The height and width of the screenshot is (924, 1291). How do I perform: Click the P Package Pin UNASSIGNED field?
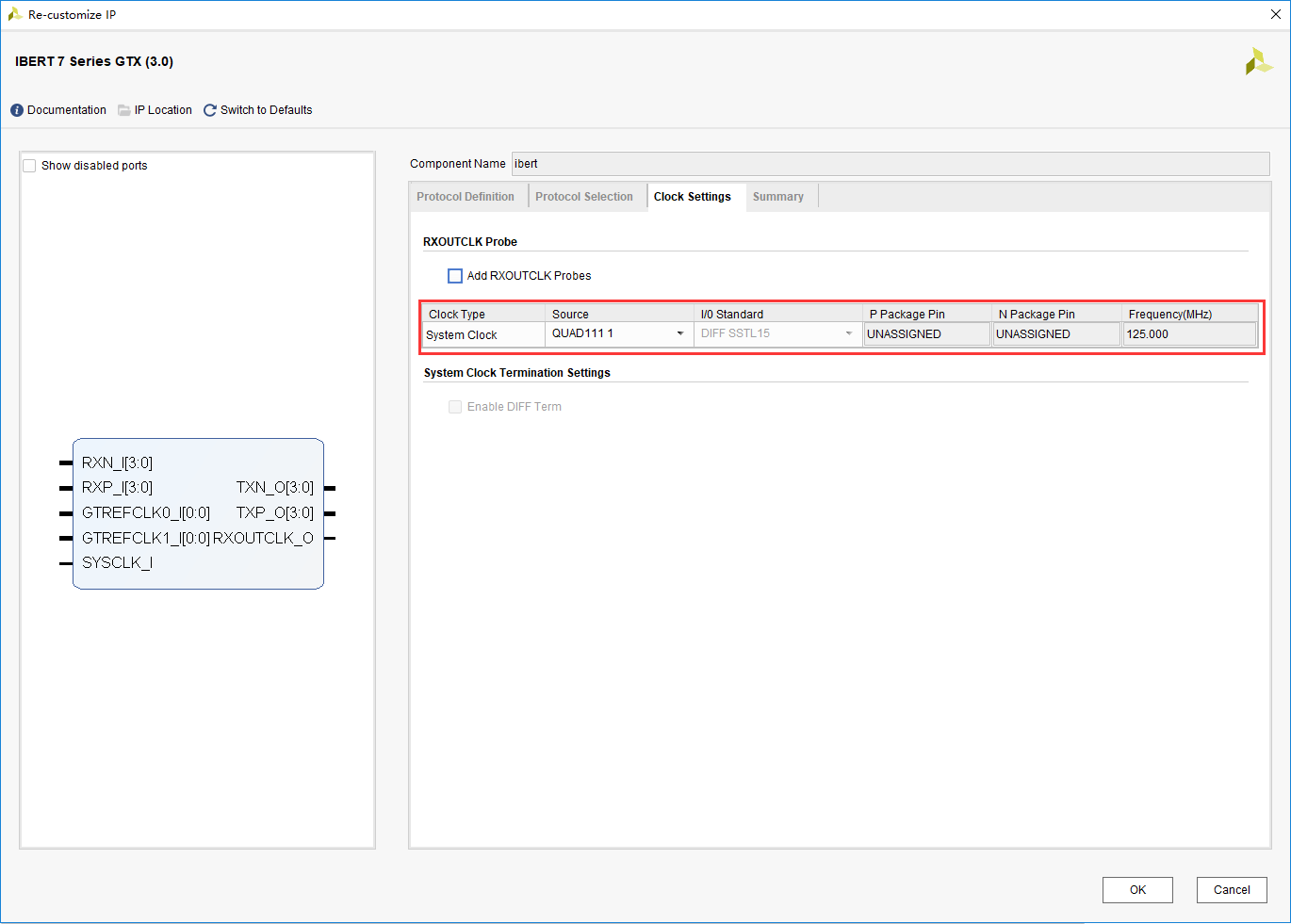point(927,334)
